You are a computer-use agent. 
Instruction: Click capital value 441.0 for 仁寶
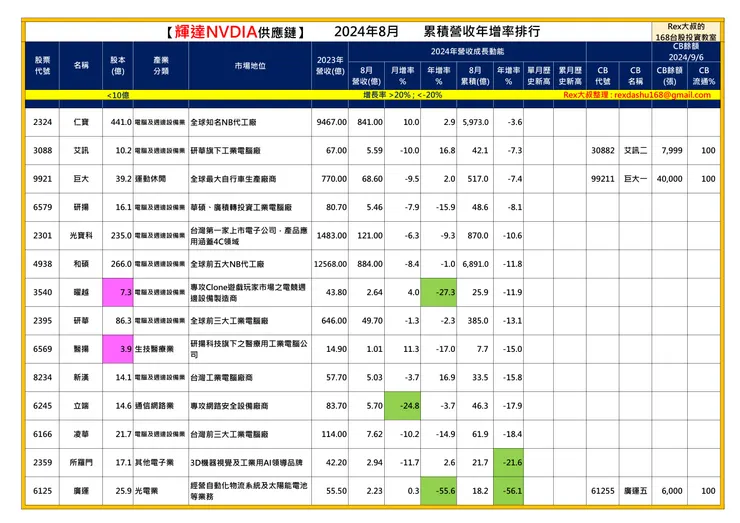tap(121, 122)
